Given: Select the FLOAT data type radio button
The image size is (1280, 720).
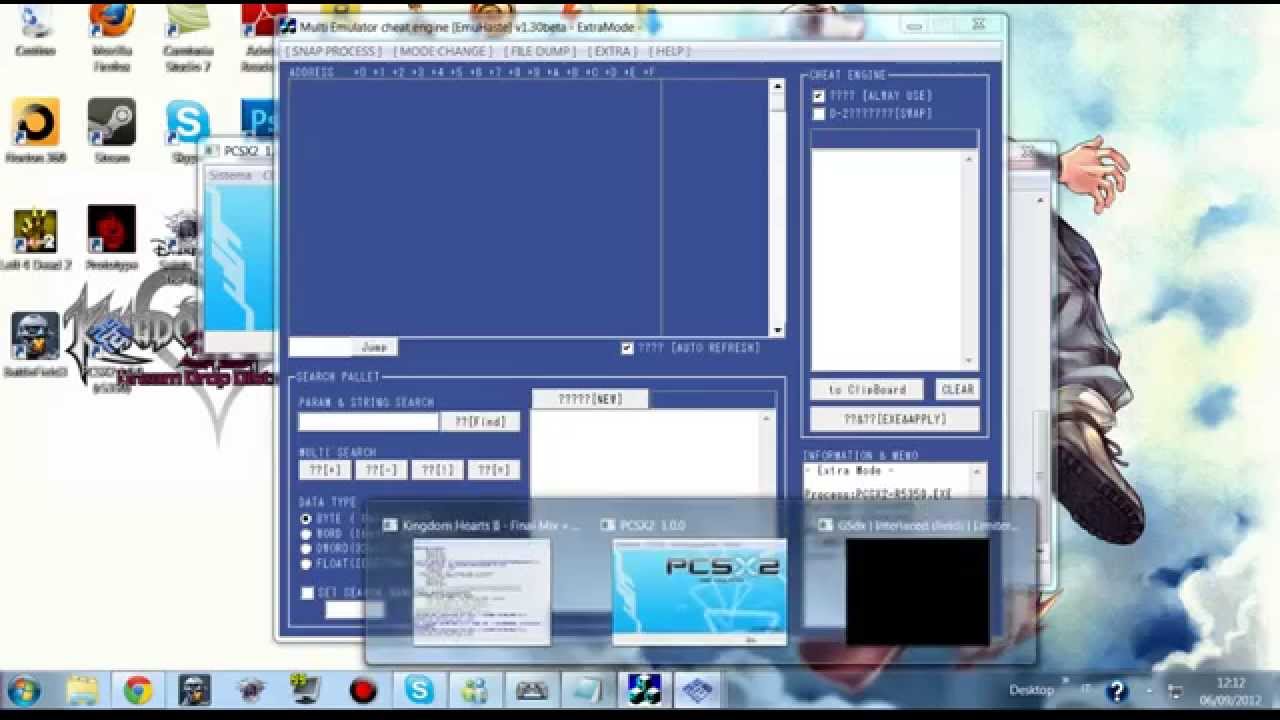Looking at the screenshot, I should 306,564.
